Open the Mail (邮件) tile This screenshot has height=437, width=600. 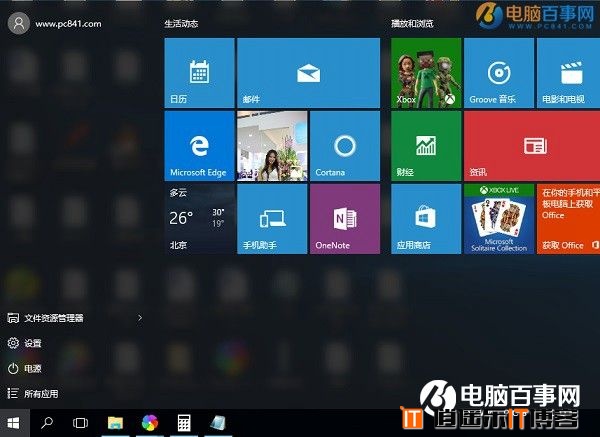click(308, 73)
